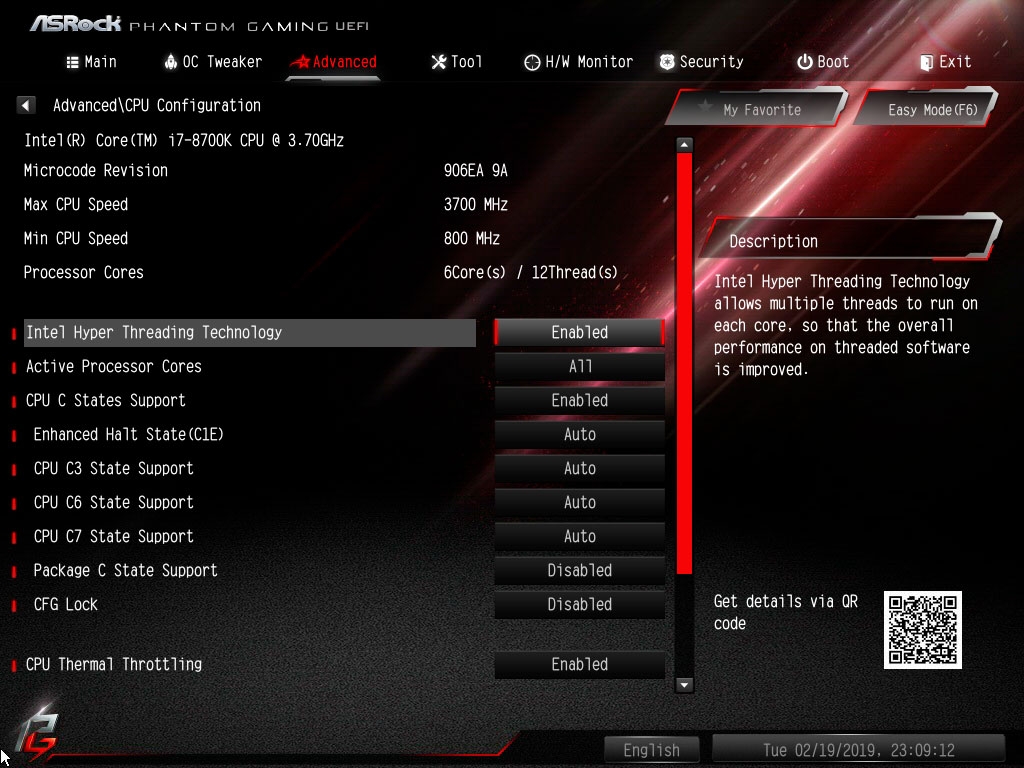
Task: Open Active Processor Cores All dropdown
Action: pyautogui.click(x=579, y=366)
